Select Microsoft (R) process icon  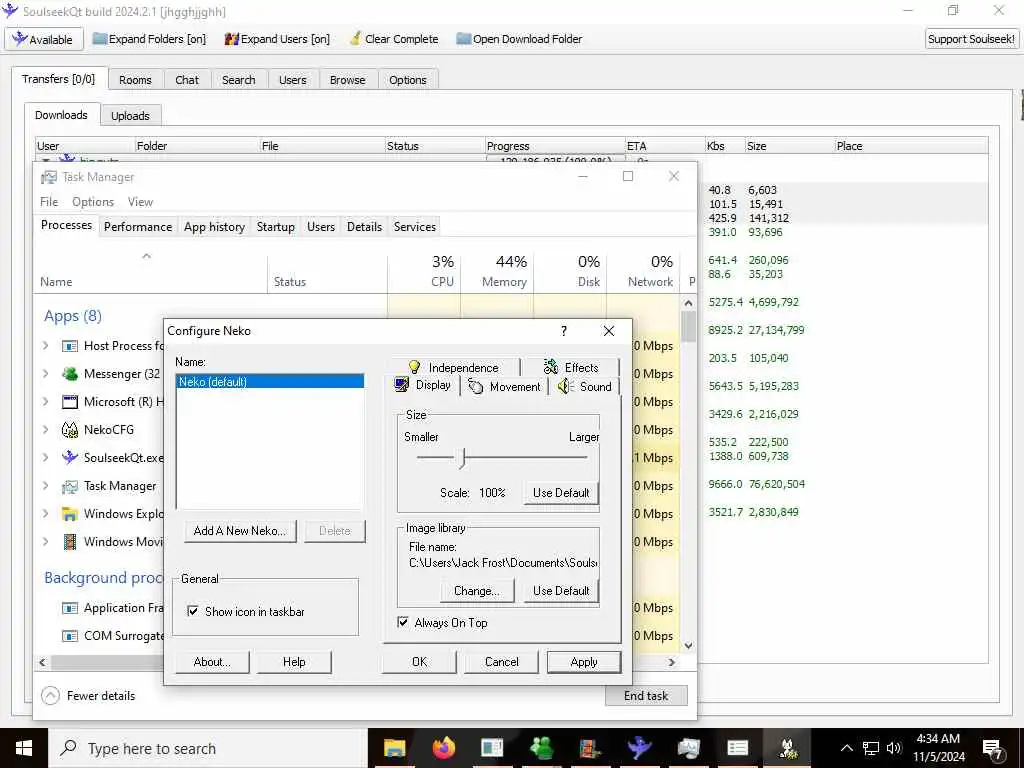click(x=70, y=402)
